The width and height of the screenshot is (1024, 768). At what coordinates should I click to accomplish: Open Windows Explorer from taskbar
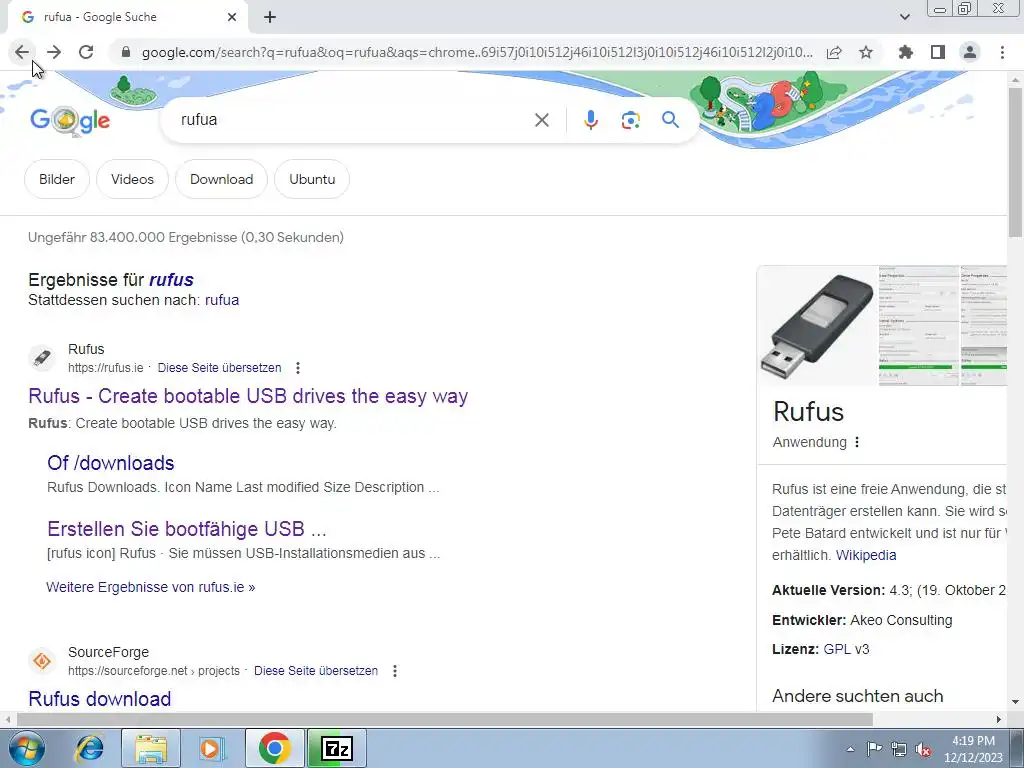[151, 748]
